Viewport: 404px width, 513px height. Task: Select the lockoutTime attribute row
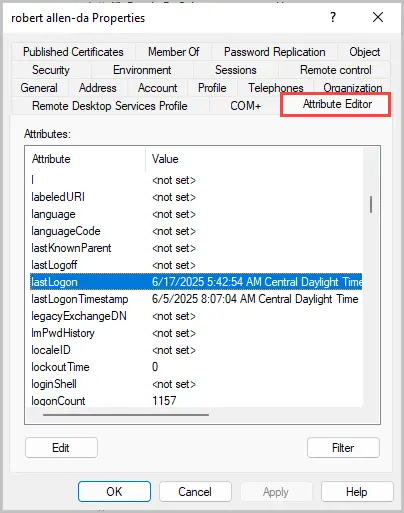[x=196, y=367]
